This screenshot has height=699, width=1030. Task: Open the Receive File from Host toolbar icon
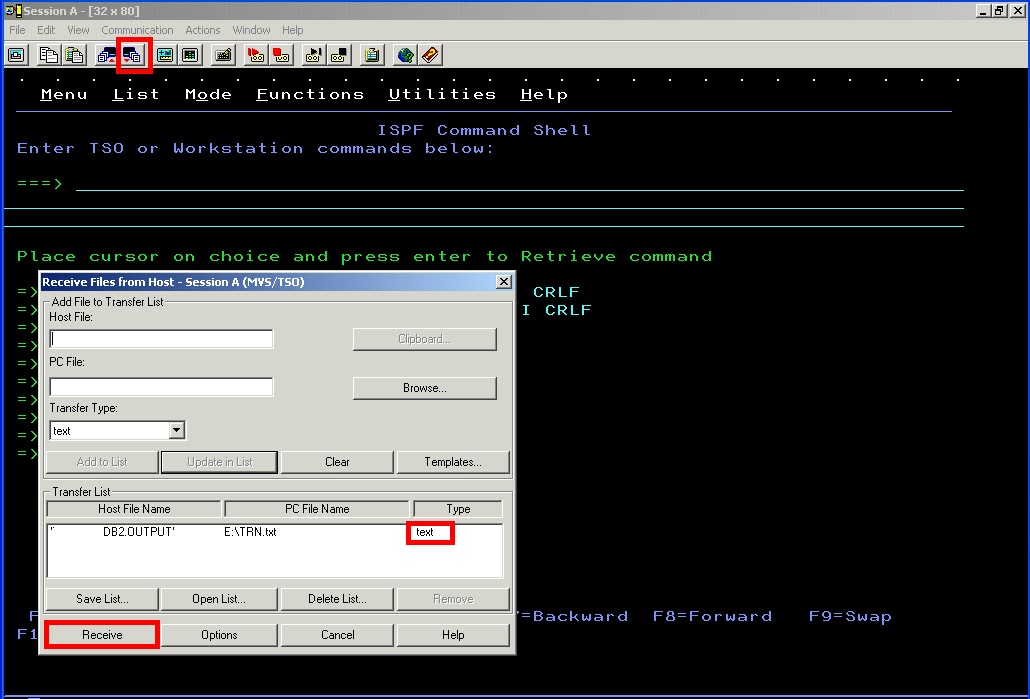pos(133,54)
